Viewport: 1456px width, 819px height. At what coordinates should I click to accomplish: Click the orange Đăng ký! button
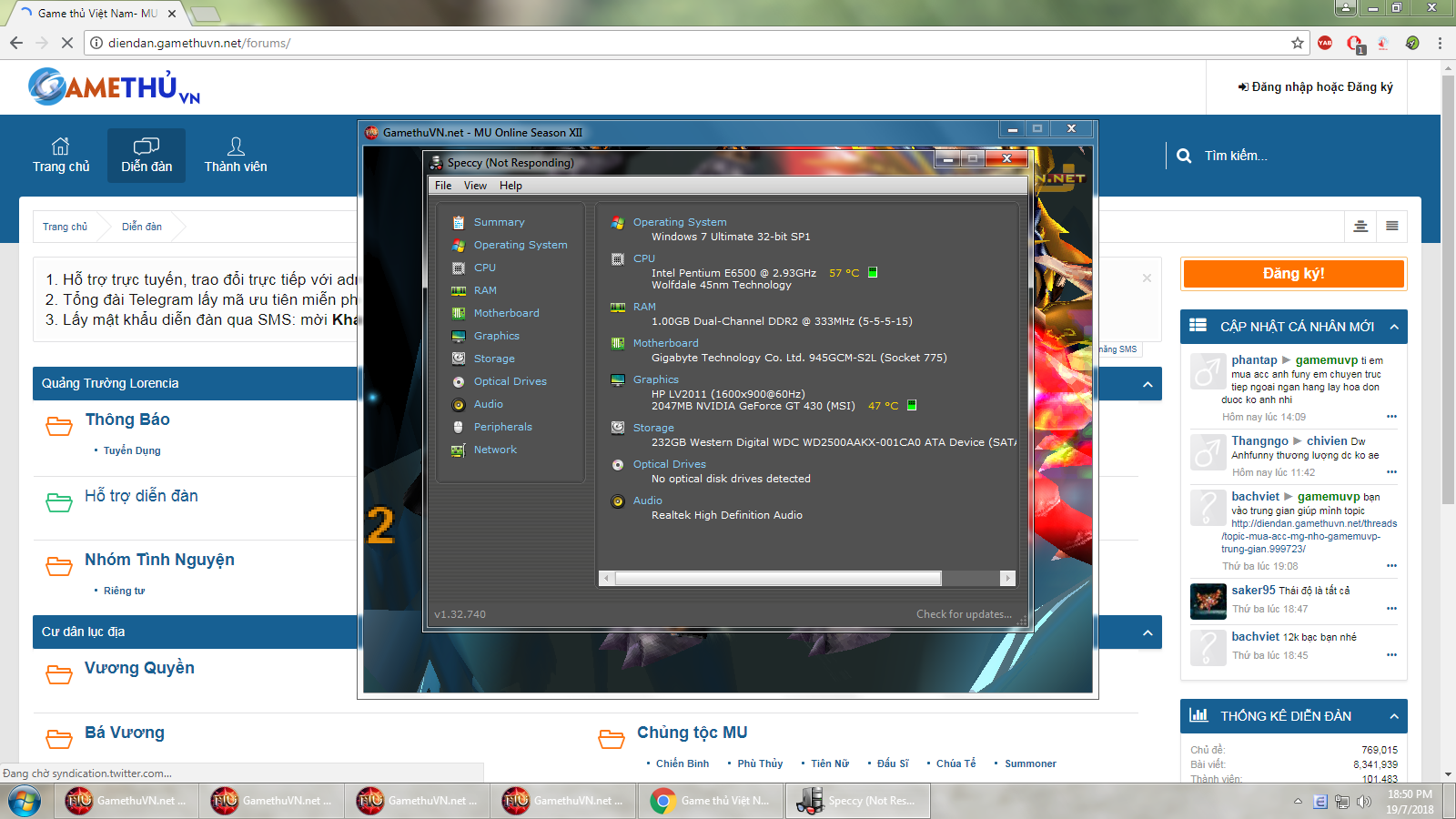pos(1293,273)
